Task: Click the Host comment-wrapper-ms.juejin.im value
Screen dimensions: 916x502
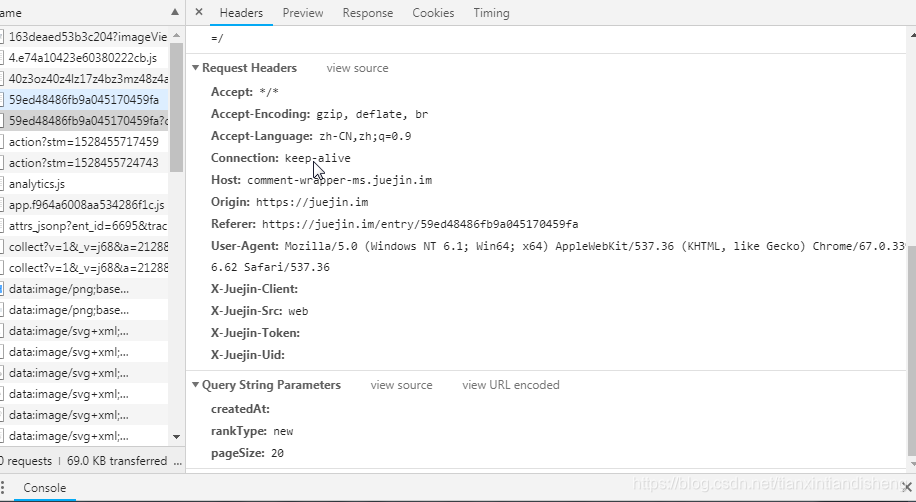Action: 339,181
